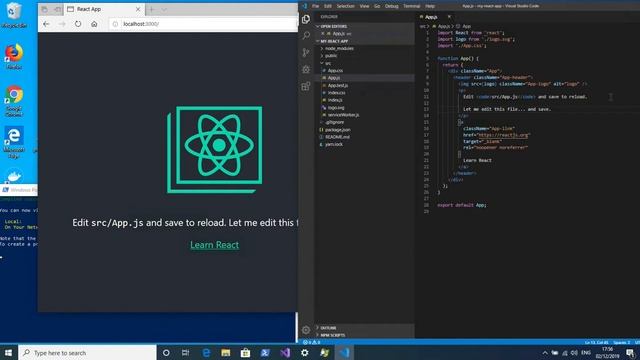Open Google Chrome from the desktop

(14, 101)
